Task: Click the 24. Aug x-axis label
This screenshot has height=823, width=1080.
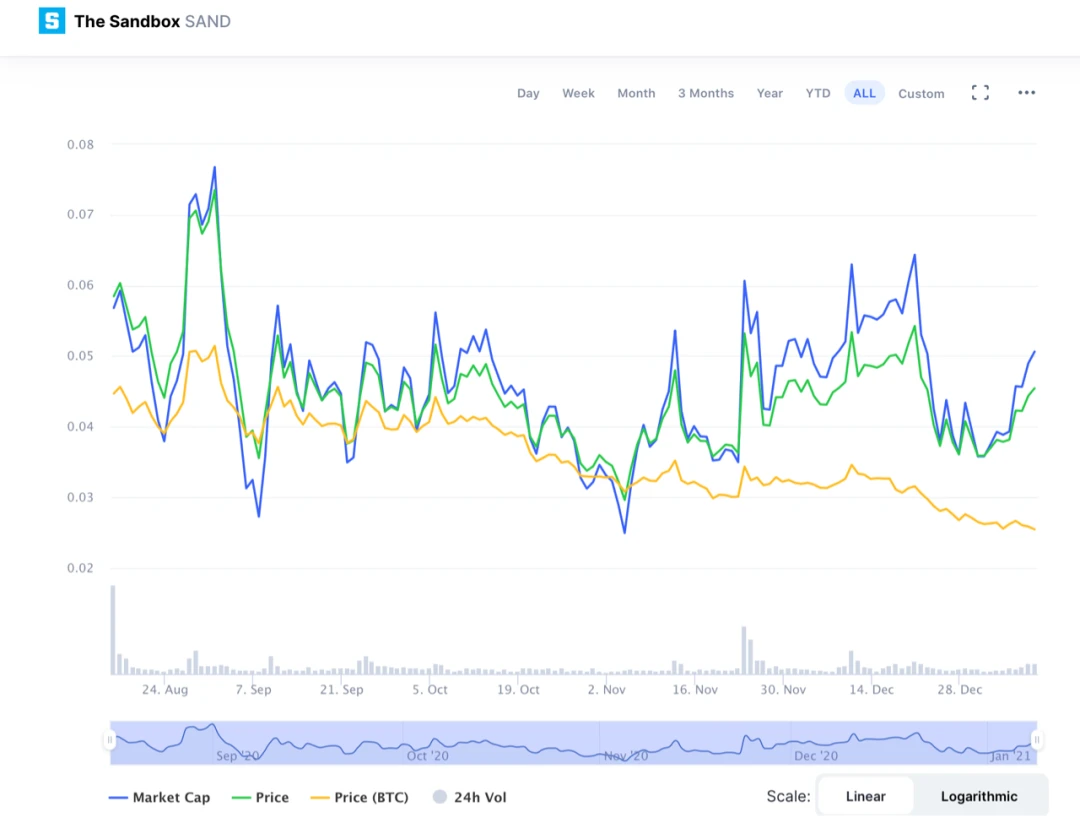Action: tap(165, 689)
